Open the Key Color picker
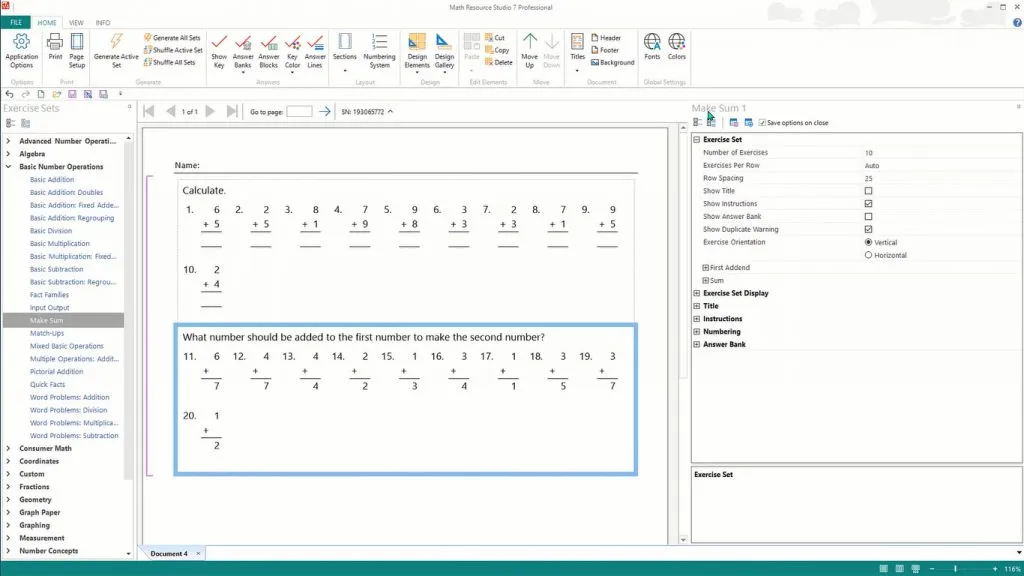The height and width of the screenshot is (576, 1024). tap(292, 52)
